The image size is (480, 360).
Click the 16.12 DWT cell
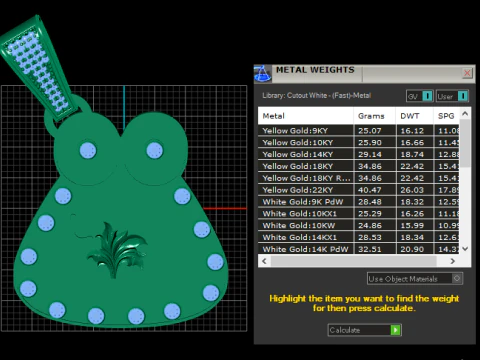pos(415,131)
